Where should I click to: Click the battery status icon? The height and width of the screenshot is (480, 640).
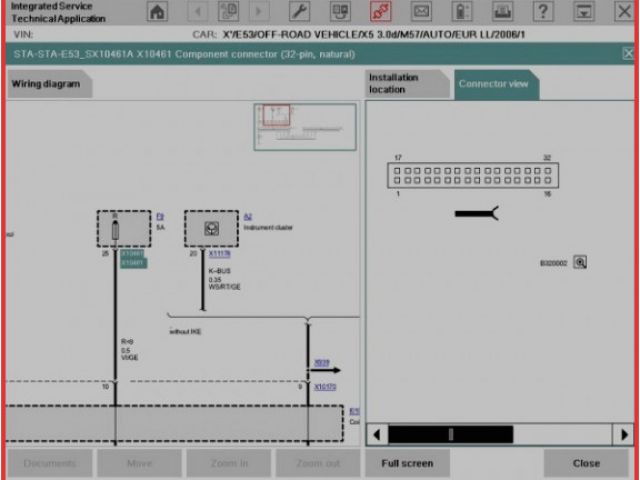point(461,12)
